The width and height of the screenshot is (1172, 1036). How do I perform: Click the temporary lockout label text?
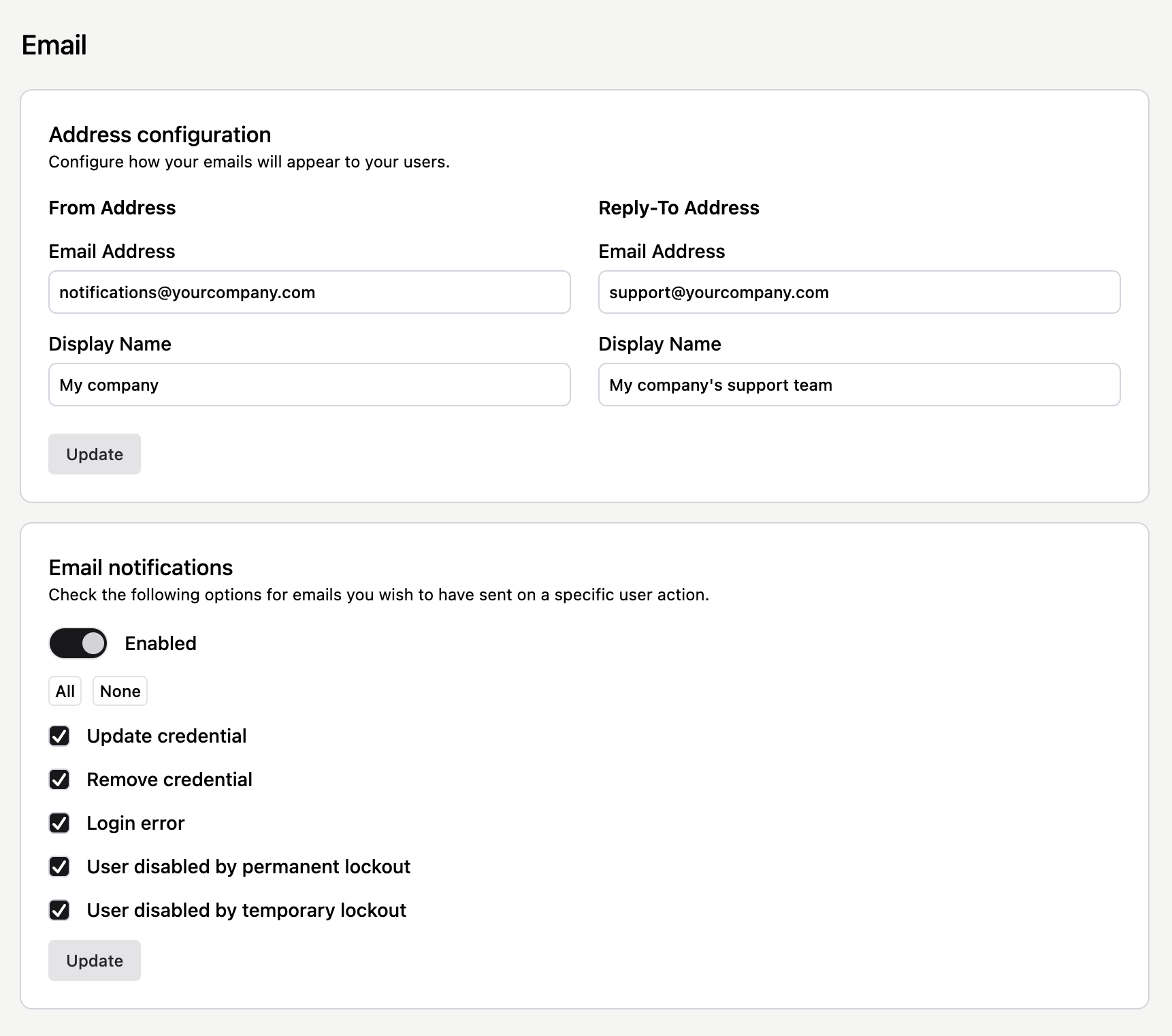click(246, 910)
